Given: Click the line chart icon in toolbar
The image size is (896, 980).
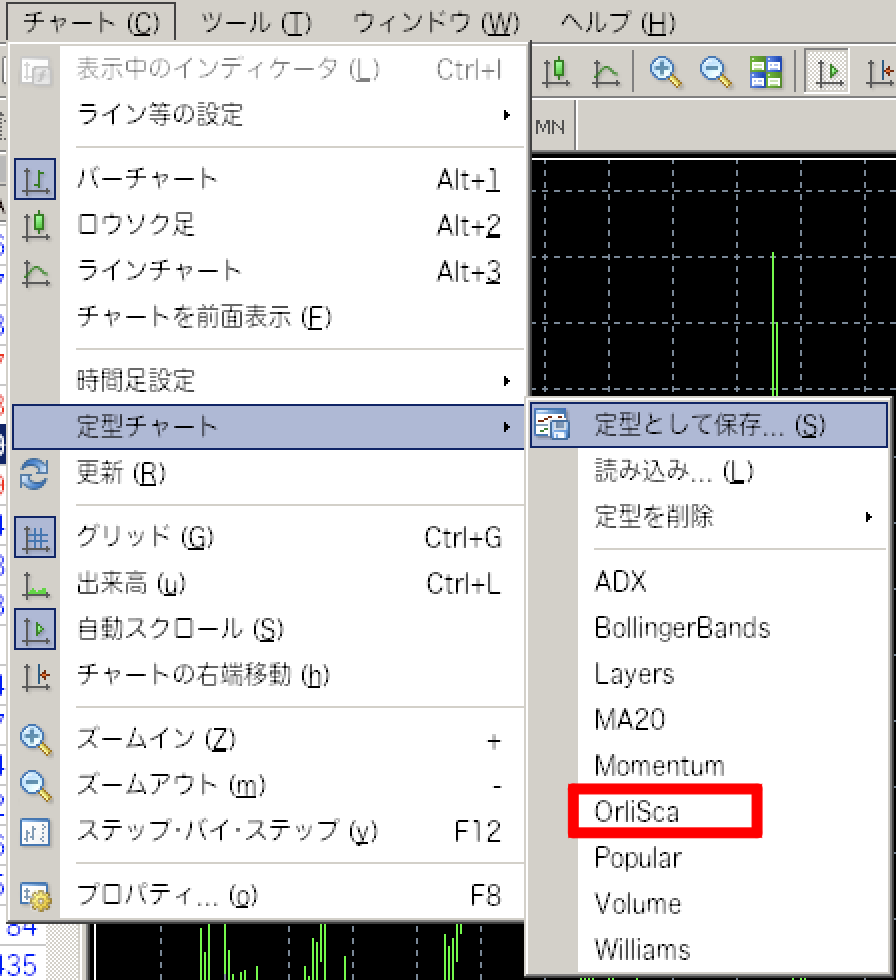Looking at the screenshot, I should 605,72.
